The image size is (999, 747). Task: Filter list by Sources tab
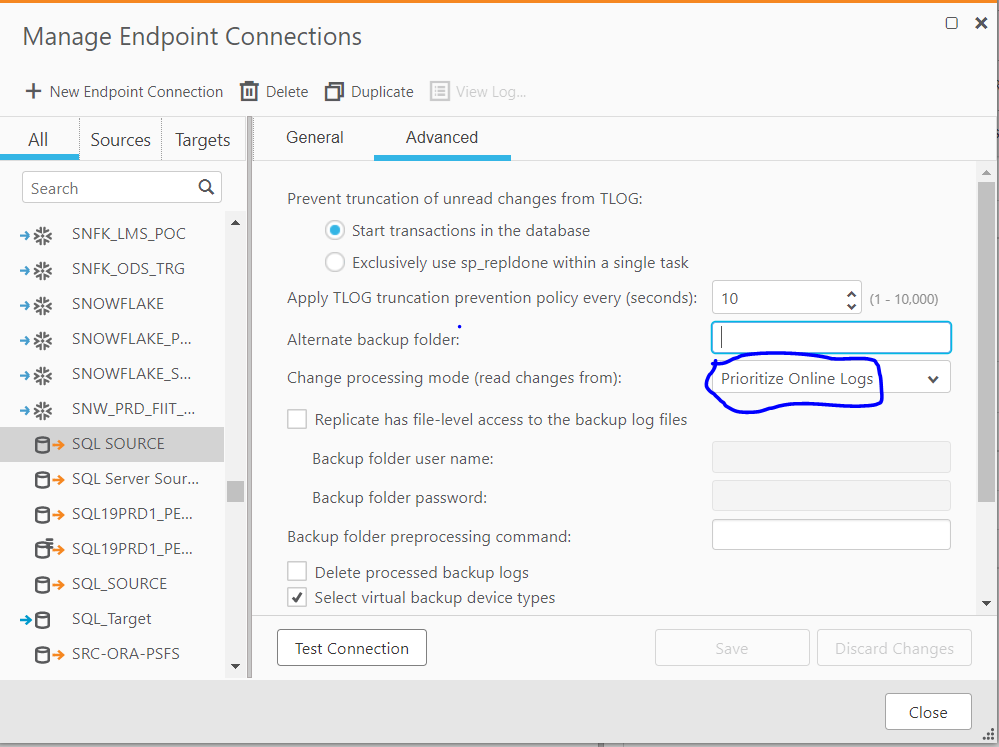(x=120, y=140)
